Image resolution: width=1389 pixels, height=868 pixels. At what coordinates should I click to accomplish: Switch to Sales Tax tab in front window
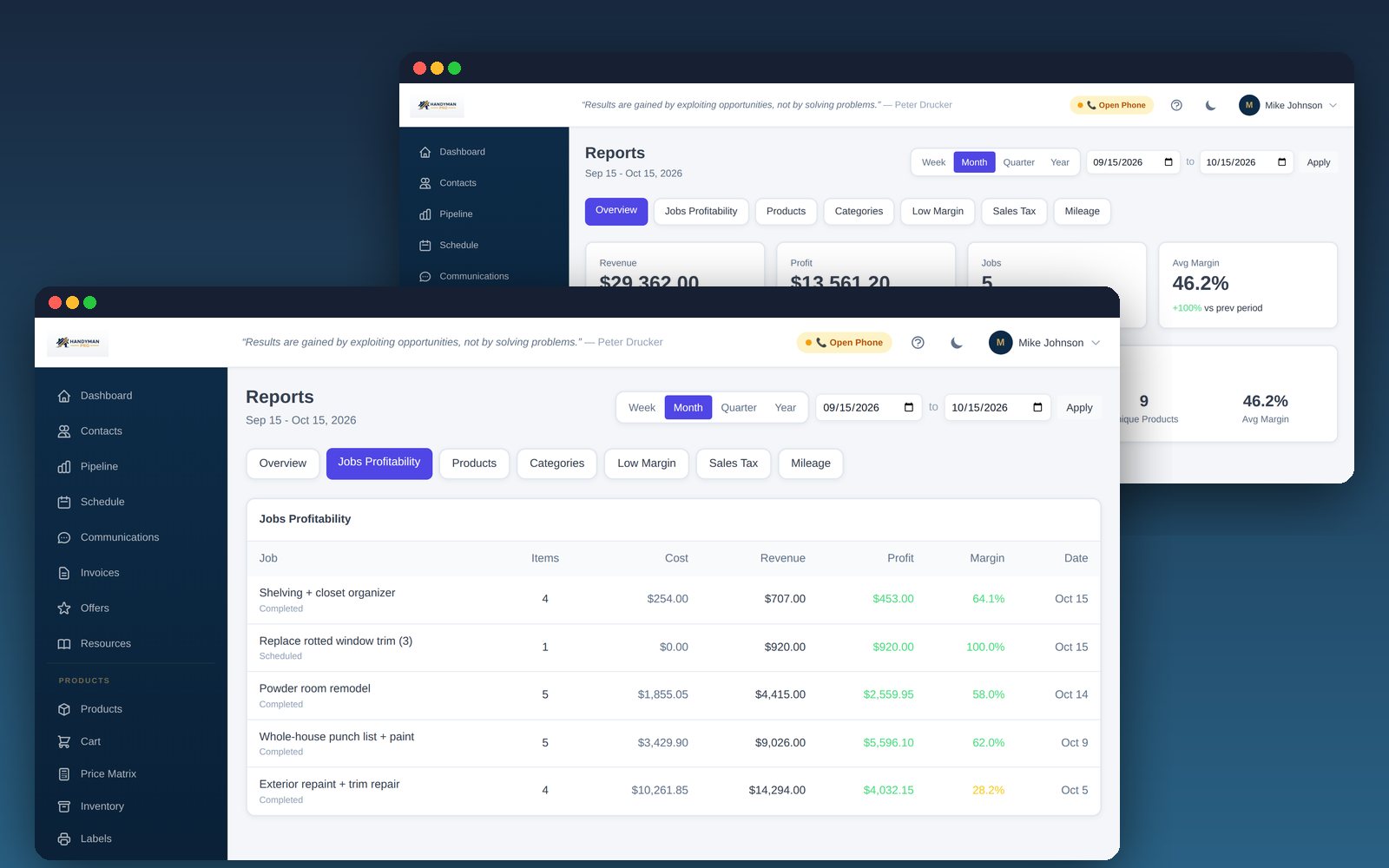click(x=734, y=464)
